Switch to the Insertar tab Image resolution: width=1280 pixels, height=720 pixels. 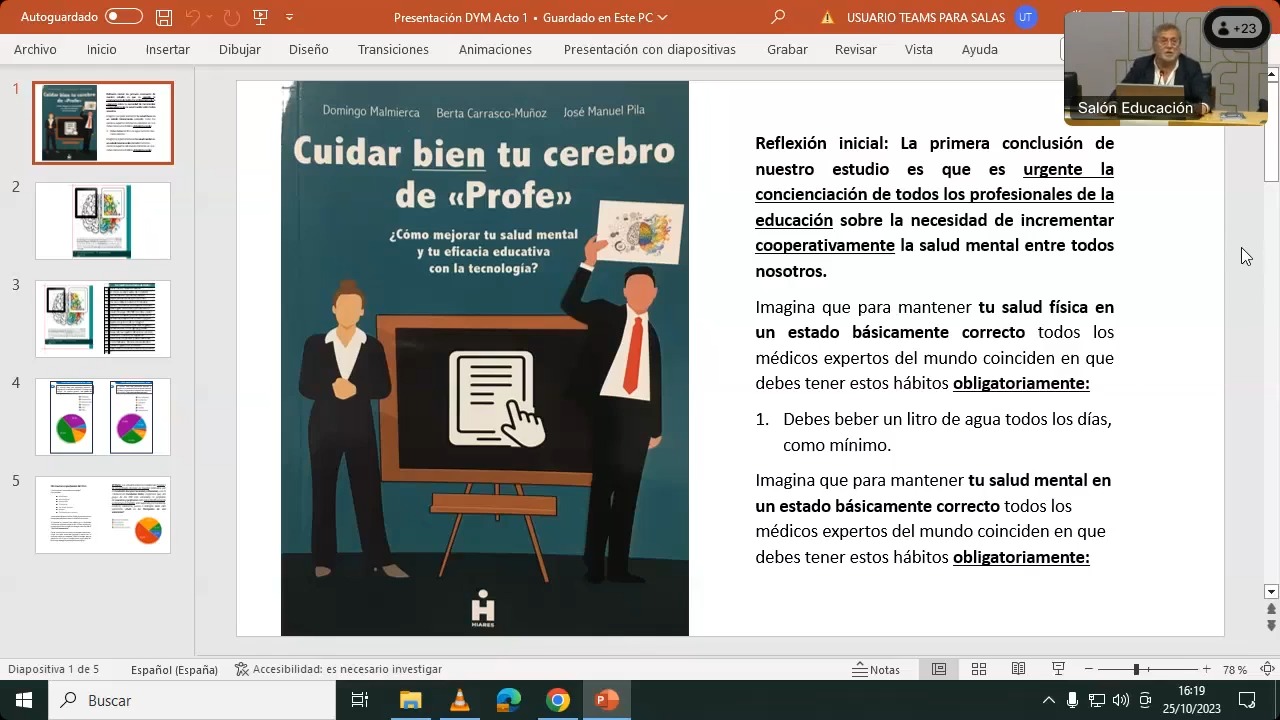point(167,49)
